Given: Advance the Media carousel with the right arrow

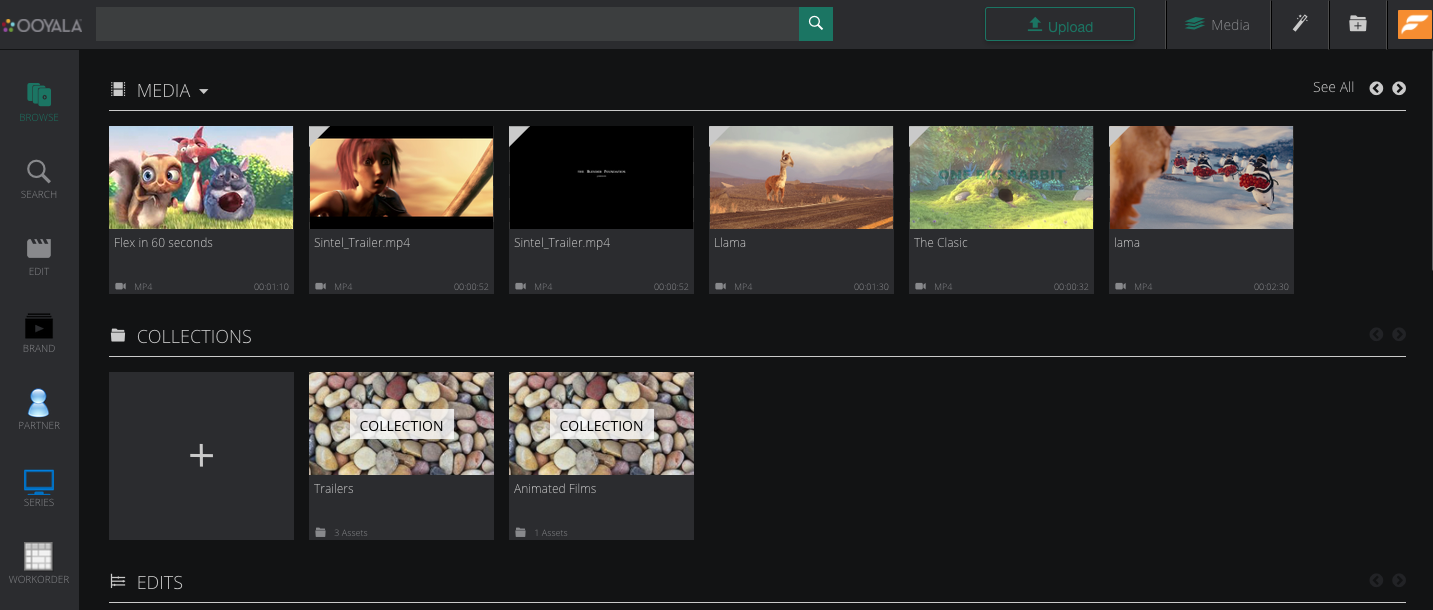Looking at the screenshot, I should coord(1399,88).
